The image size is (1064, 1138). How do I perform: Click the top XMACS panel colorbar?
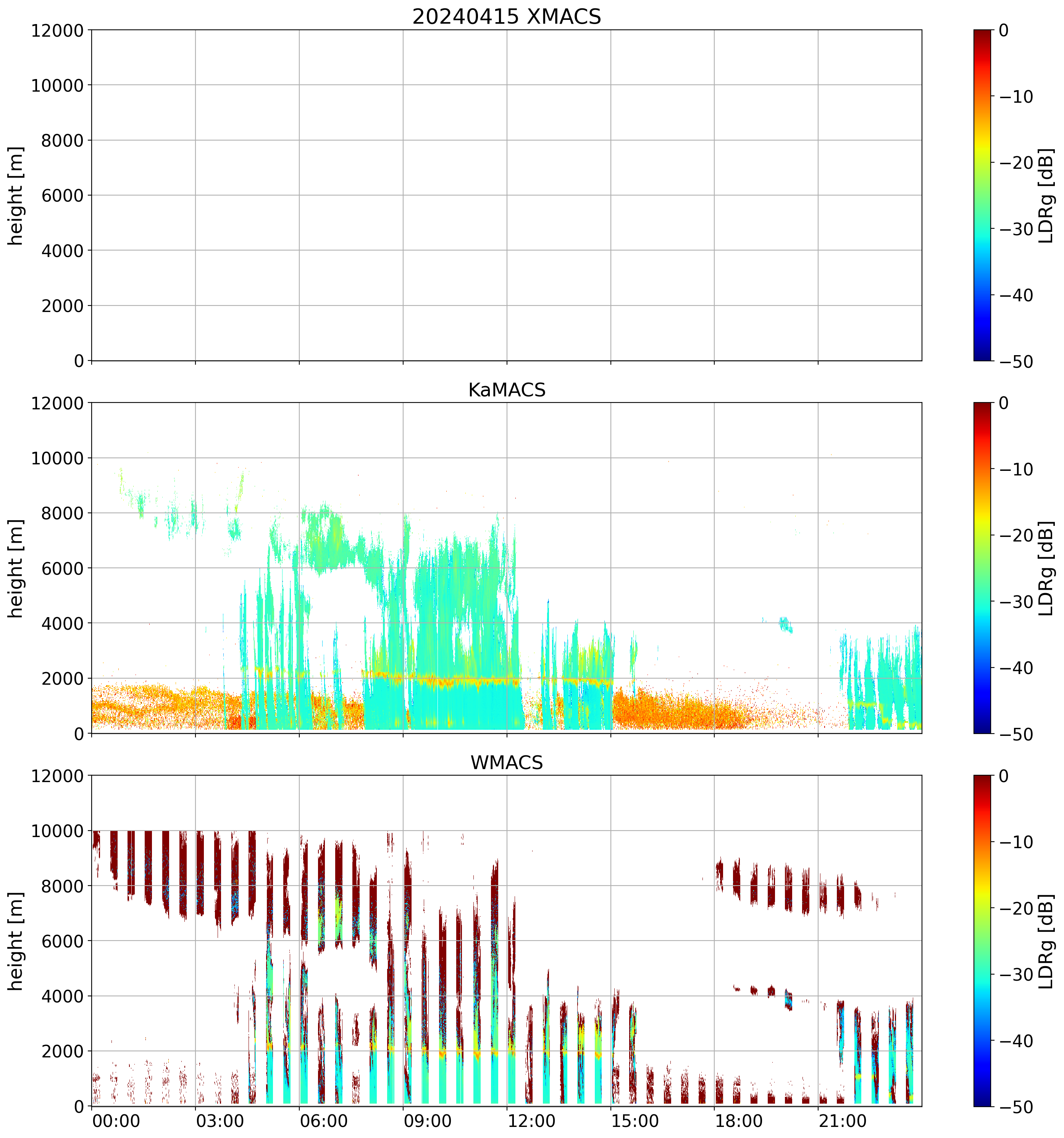(982, 195)
